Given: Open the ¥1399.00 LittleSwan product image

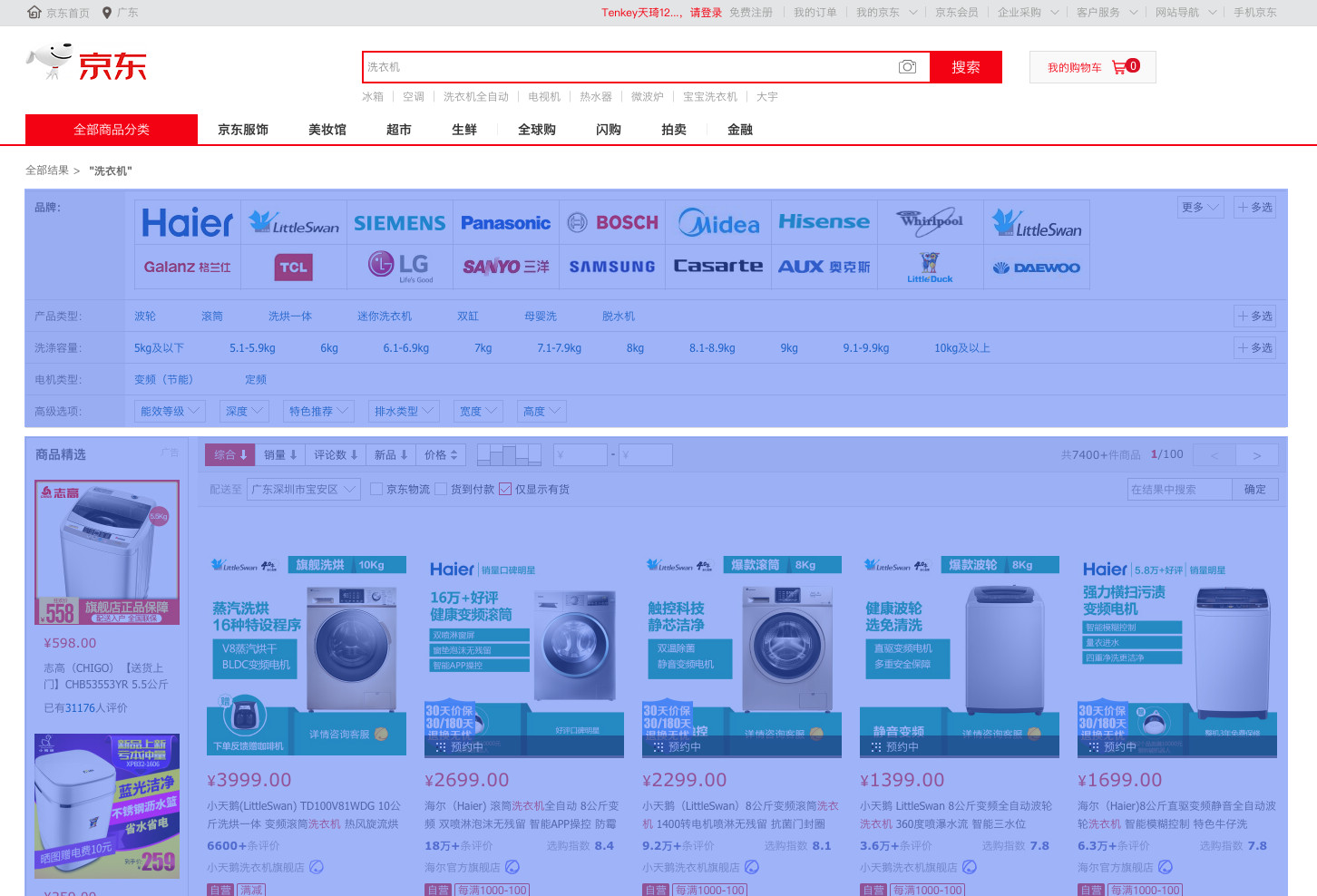Looking at the screenshot, I should pyautogui.click(x=960, y=657).
